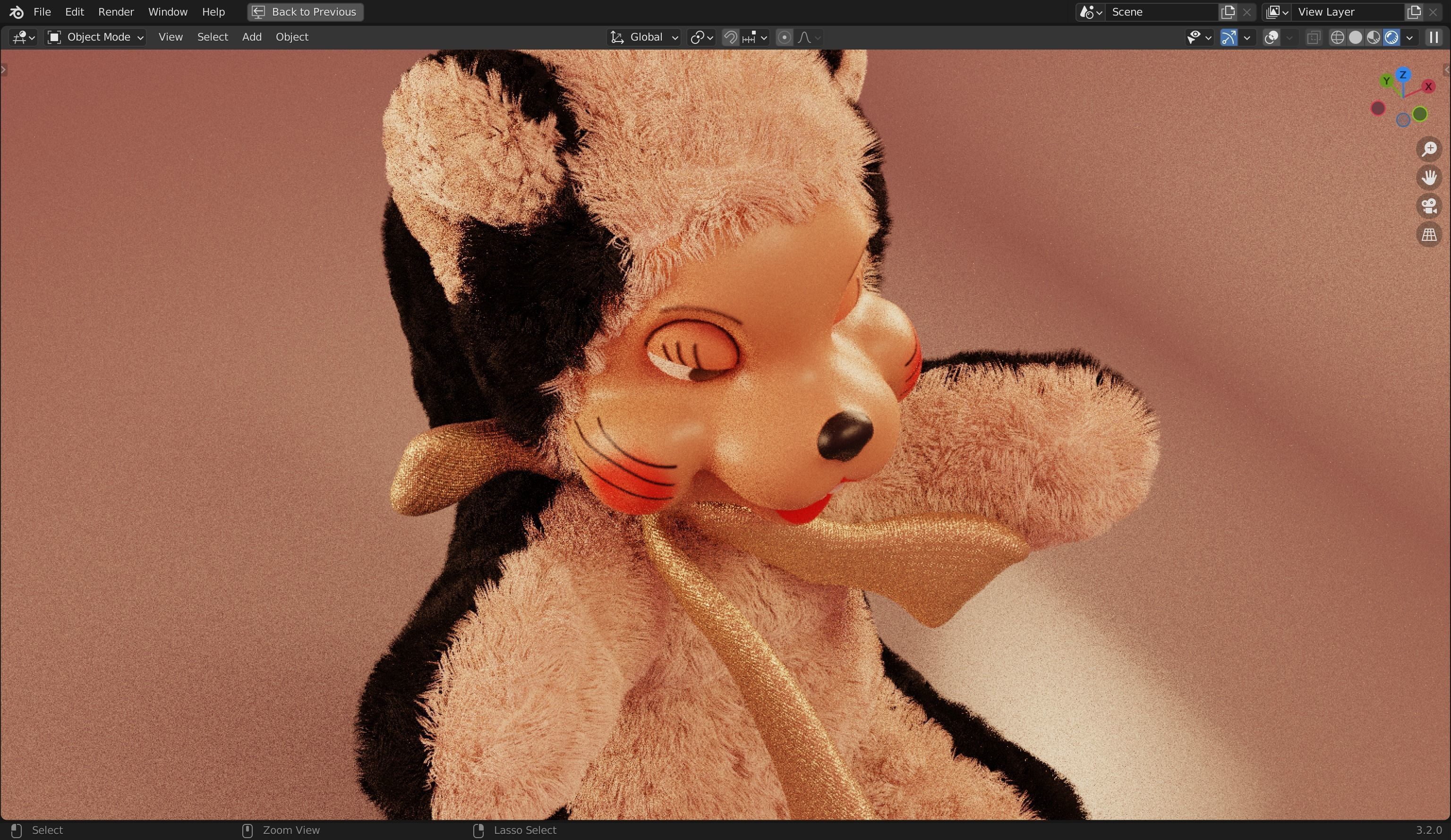
Task: Open the object type visibility dropdown
Action: point(1199,37)
